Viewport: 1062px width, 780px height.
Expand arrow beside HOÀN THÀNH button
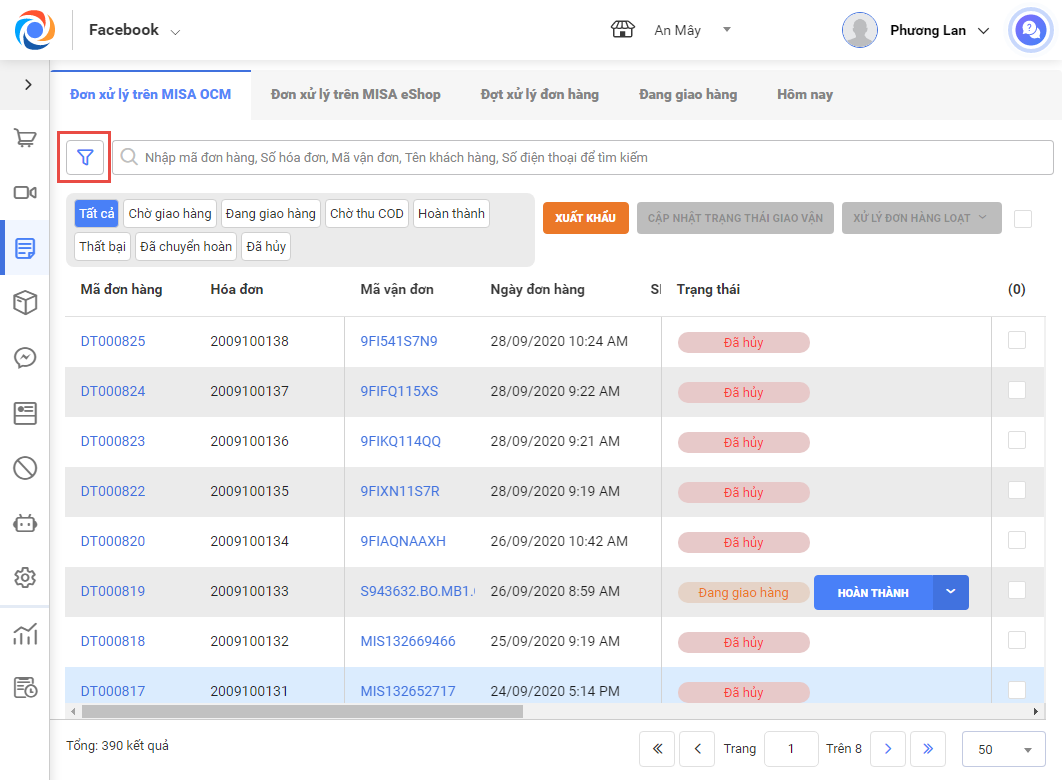coord(951,592)
